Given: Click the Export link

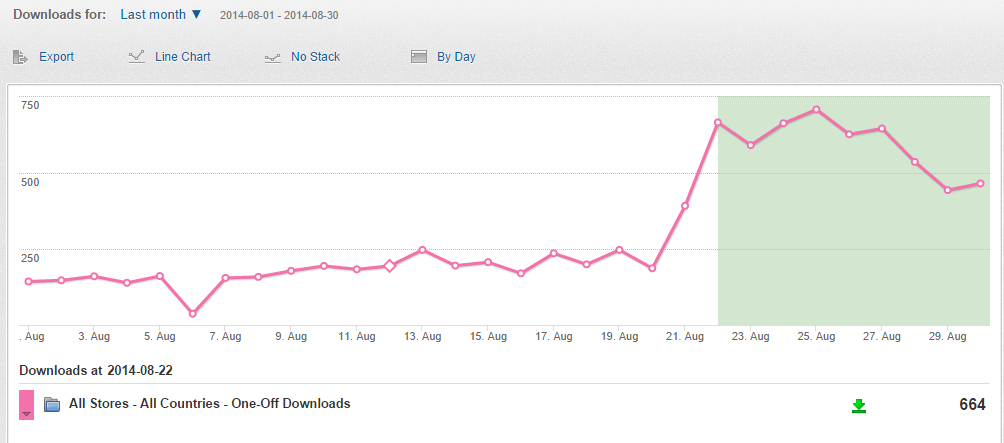Looking at the screenshot, I should [56, 57].
